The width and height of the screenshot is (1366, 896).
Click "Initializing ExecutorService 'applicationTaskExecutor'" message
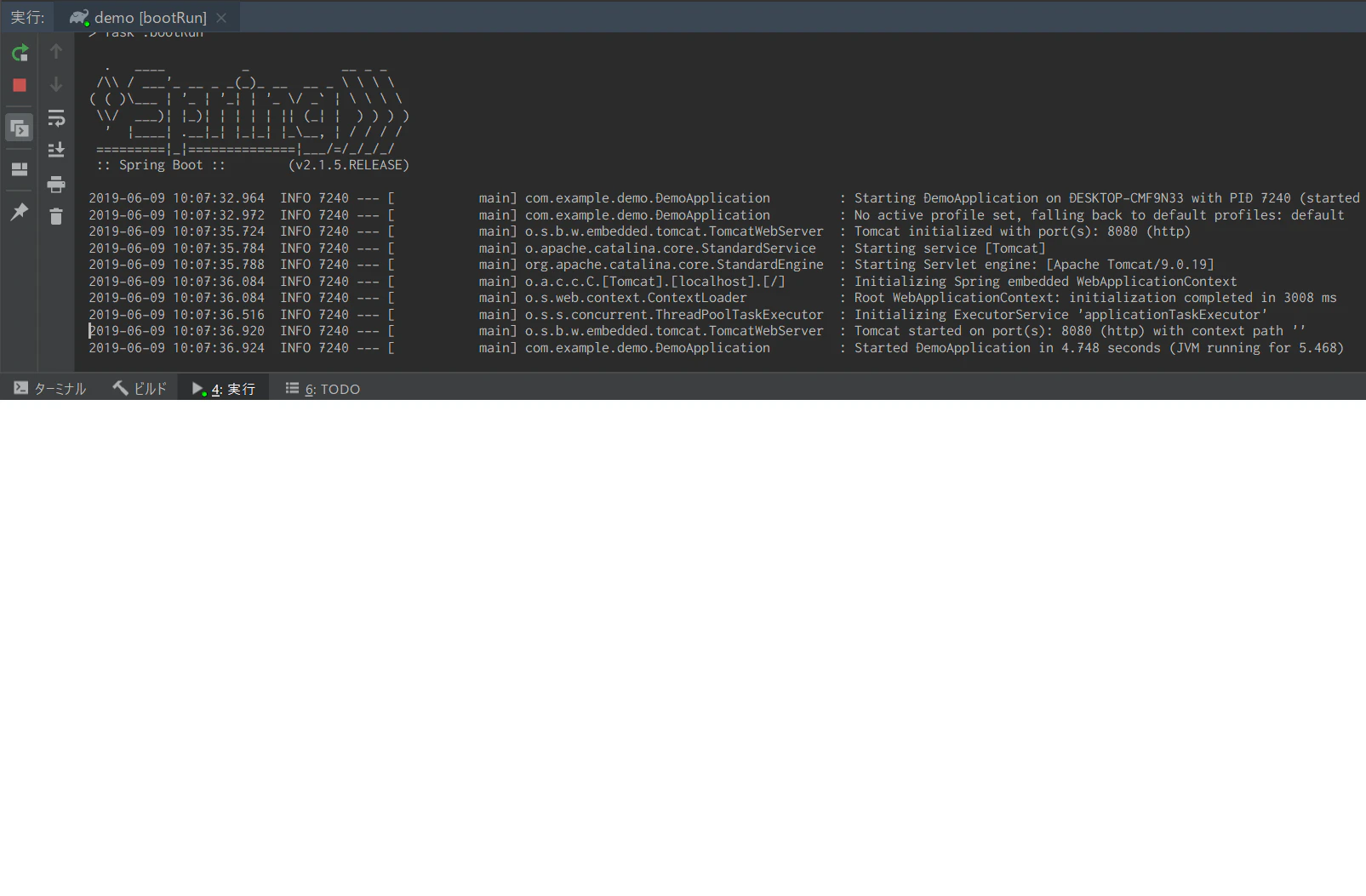click(x=1061, y=315)
